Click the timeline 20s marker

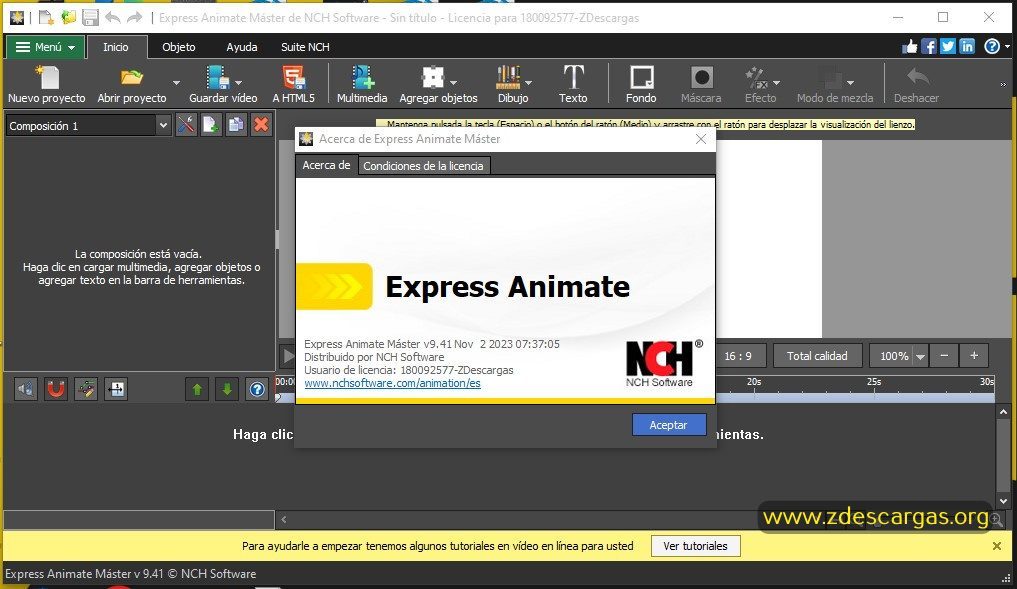coord(754,381)
